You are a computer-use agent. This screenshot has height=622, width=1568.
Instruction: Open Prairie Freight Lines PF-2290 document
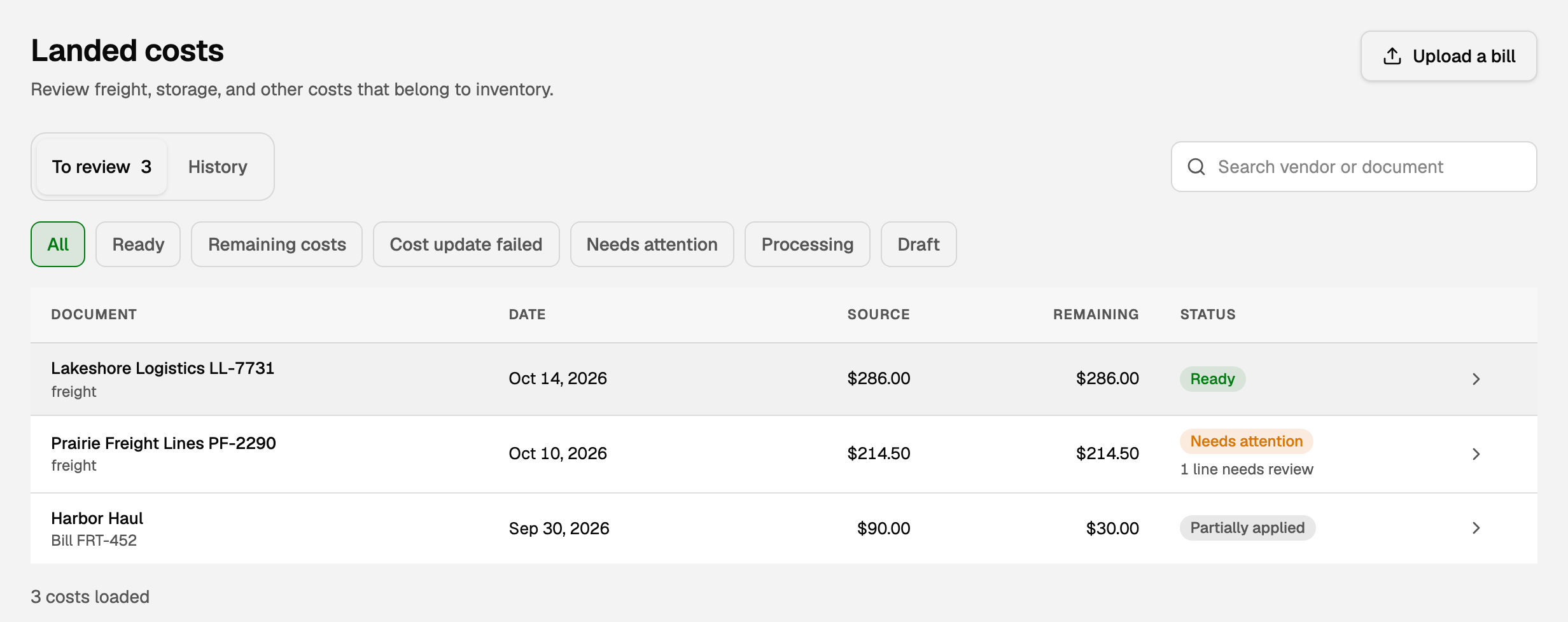(164, 443)
